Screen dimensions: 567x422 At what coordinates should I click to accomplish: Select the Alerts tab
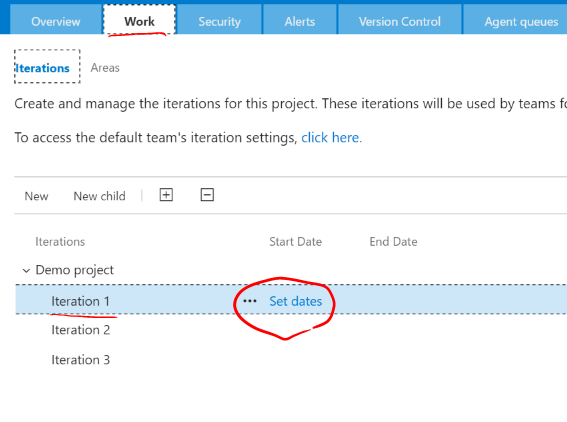(300, 21)
